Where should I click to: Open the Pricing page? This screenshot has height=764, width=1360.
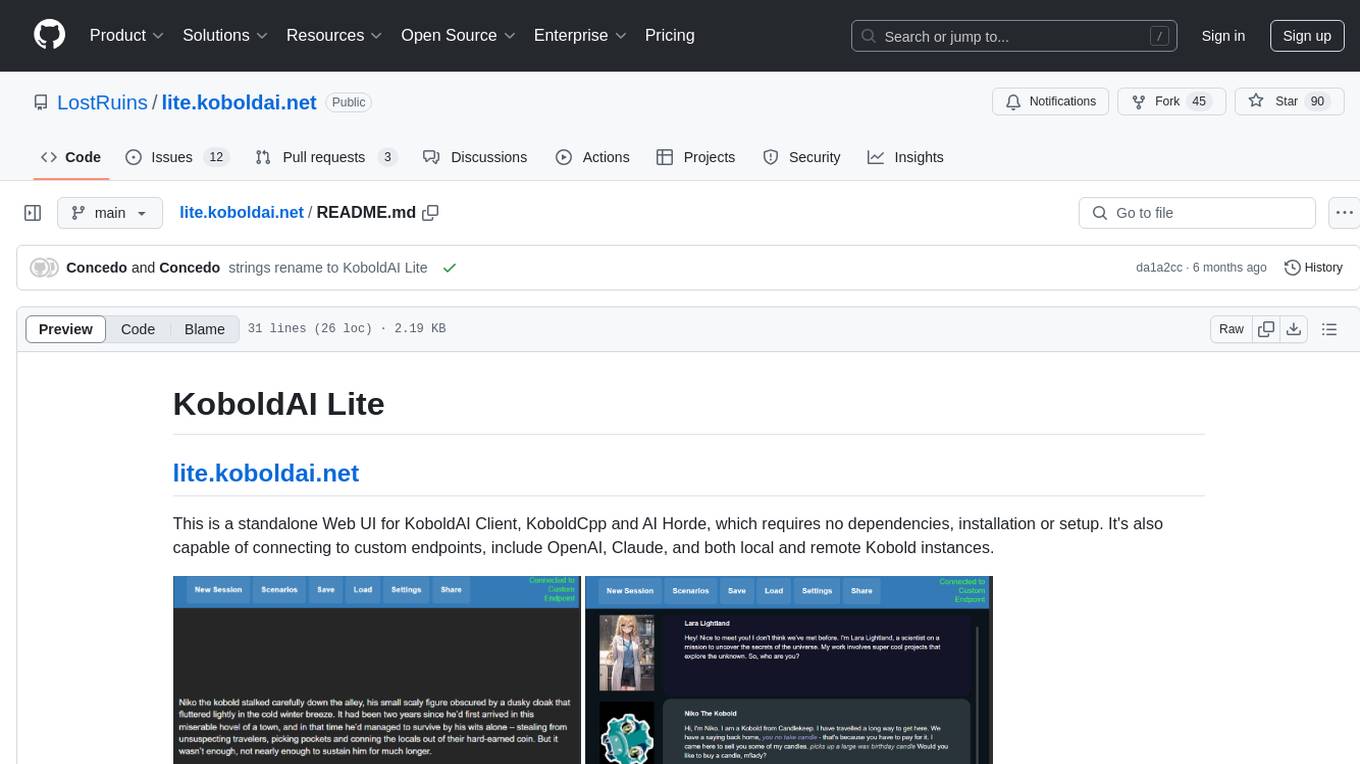[x=670, y=35]
